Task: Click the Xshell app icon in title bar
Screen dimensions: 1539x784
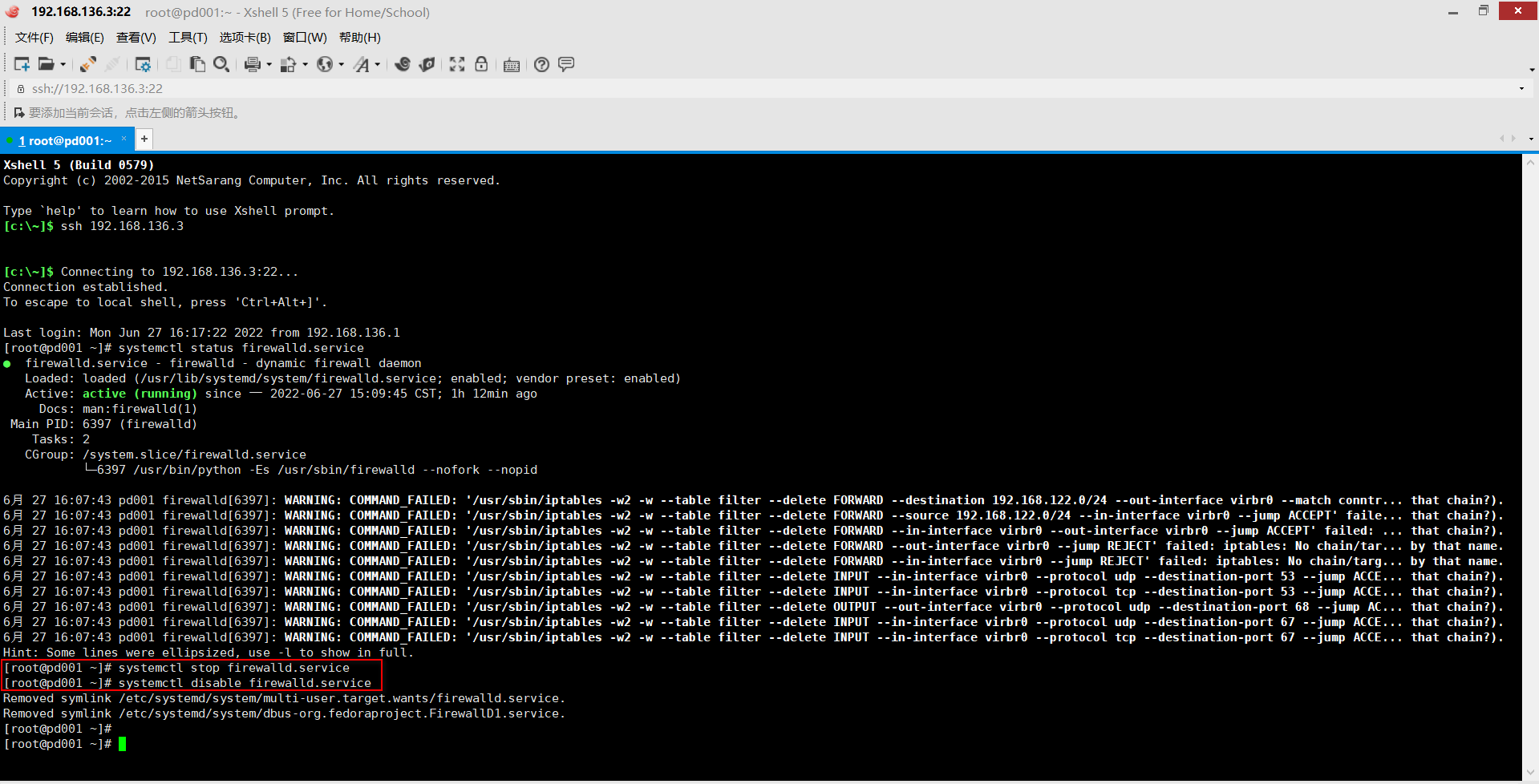Action: pyautogui.click(x=12, y=11)
